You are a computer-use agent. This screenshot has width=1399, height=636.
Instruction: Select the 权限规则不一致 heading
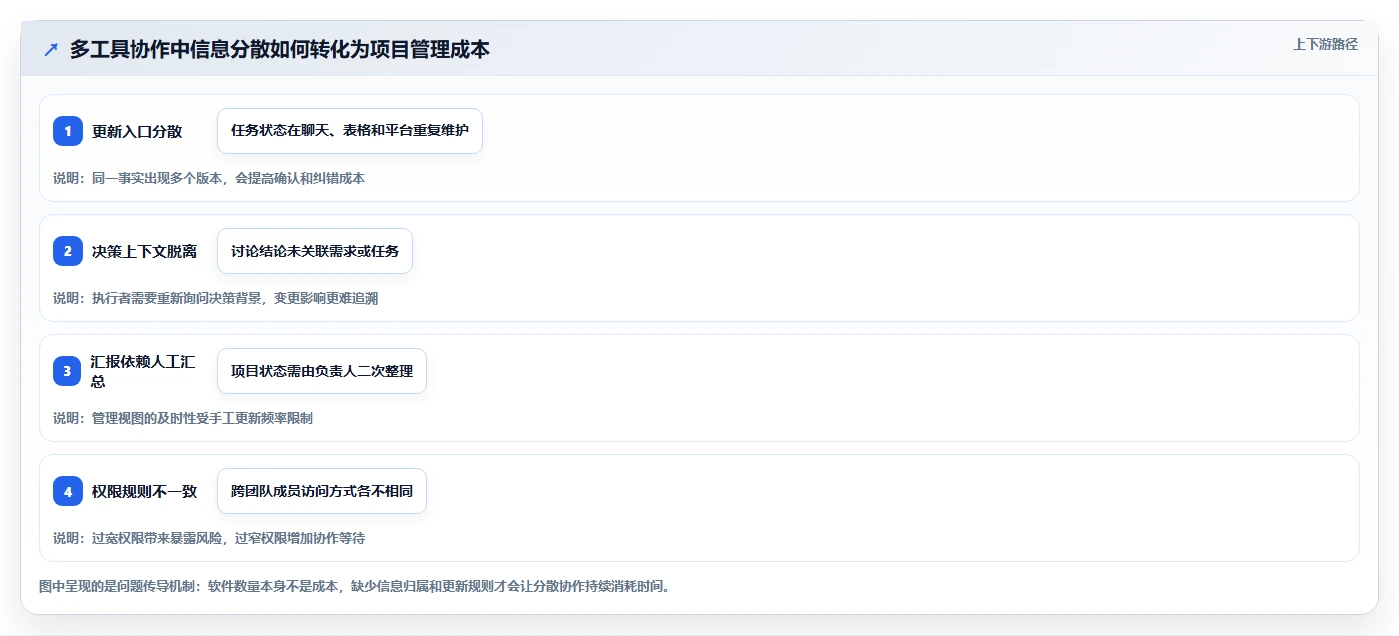pyautogui.click(x=144, y=491)
